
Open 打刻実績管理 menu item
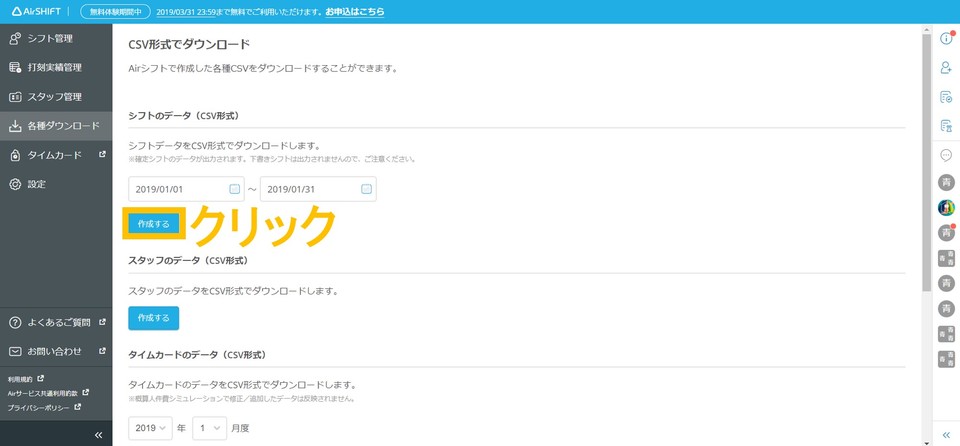click(54, 68)
